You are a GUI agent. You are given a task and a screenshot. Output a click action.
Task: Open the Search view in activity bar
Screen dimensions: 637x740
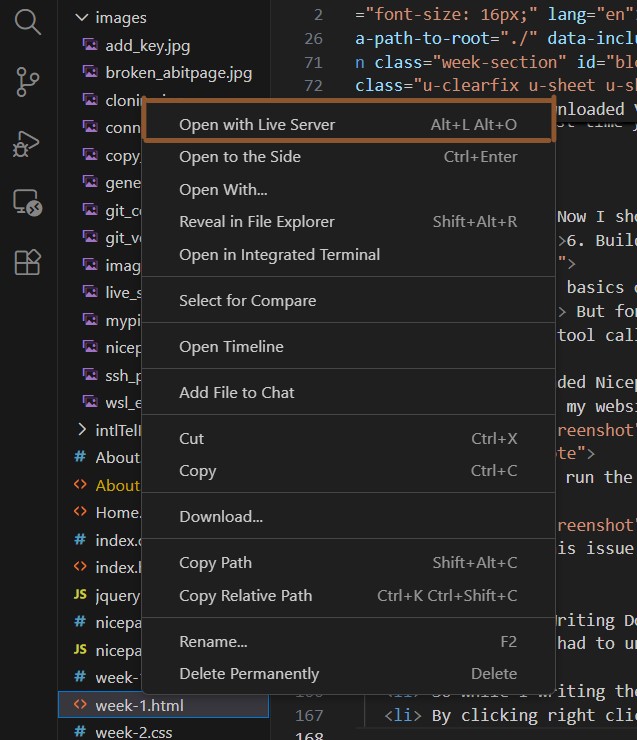(x=27, y=22)
